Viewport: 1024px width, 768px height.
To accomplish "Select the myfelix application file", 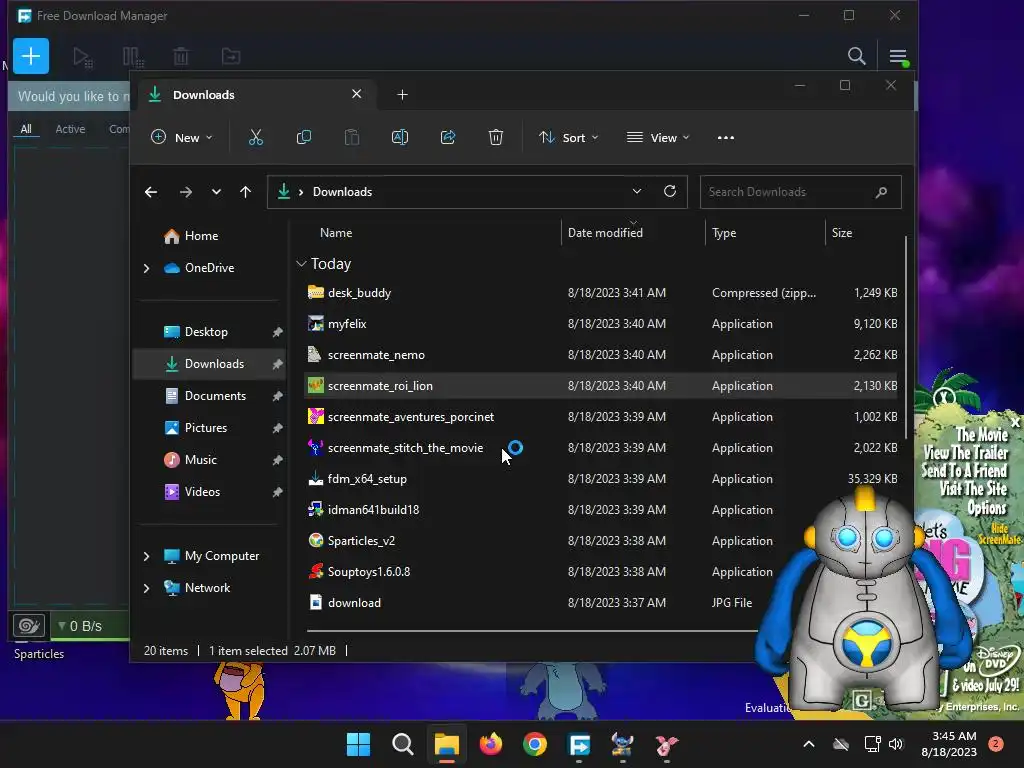I will pos(601,324).
